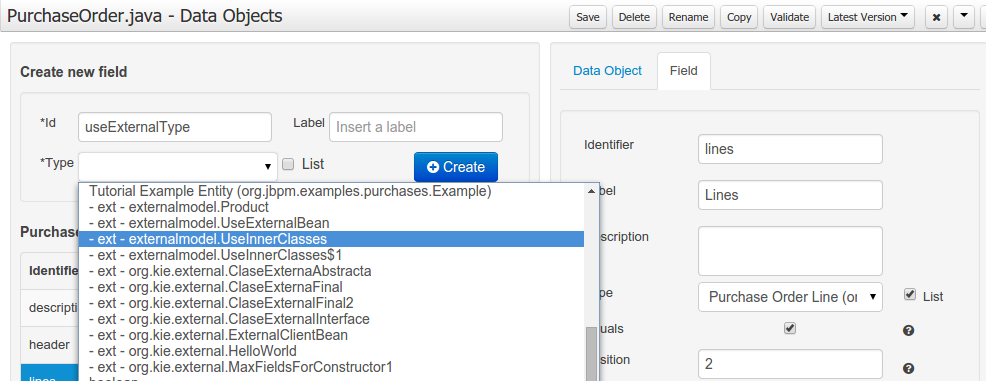This screenshot has height=381, width=986.
Task: Pick org.kie.external.ClaseExternalFinal2 option
Action: click(331, 303)
